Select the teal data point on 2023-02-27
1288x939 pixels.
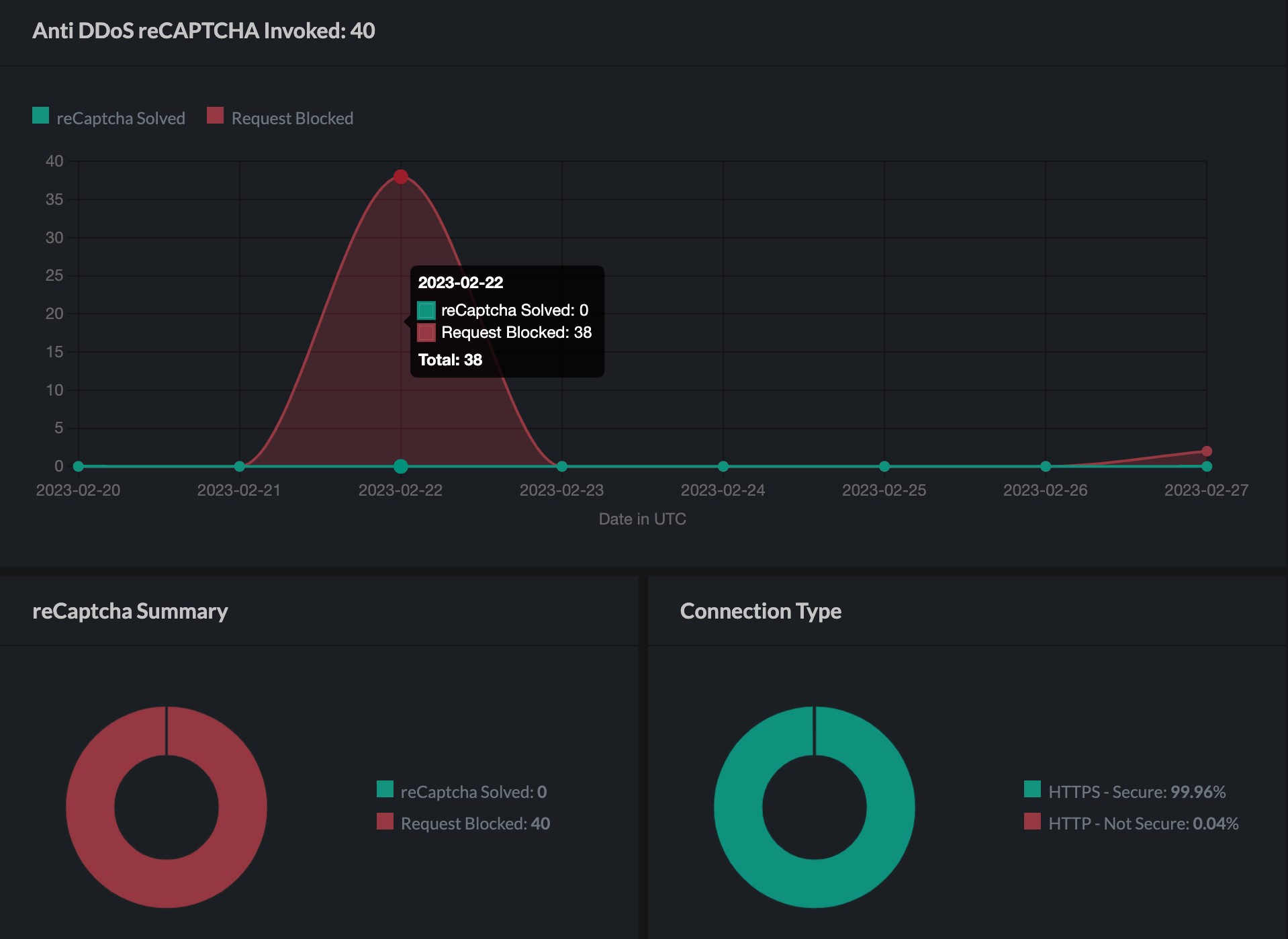pos(1207,466)
